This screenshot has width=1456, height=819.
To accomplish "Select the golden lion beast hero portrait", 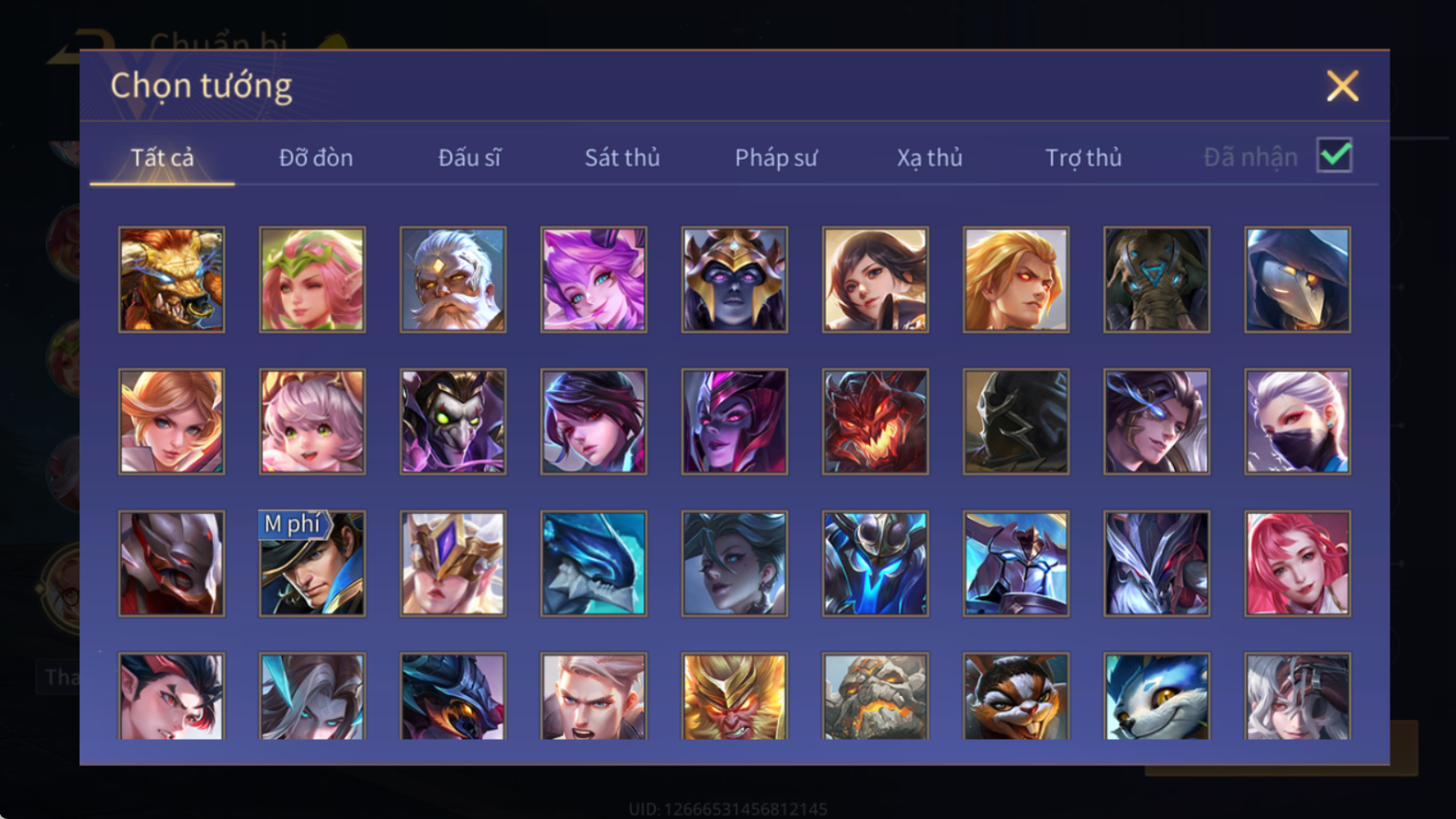I will click(x=171, y=279).
